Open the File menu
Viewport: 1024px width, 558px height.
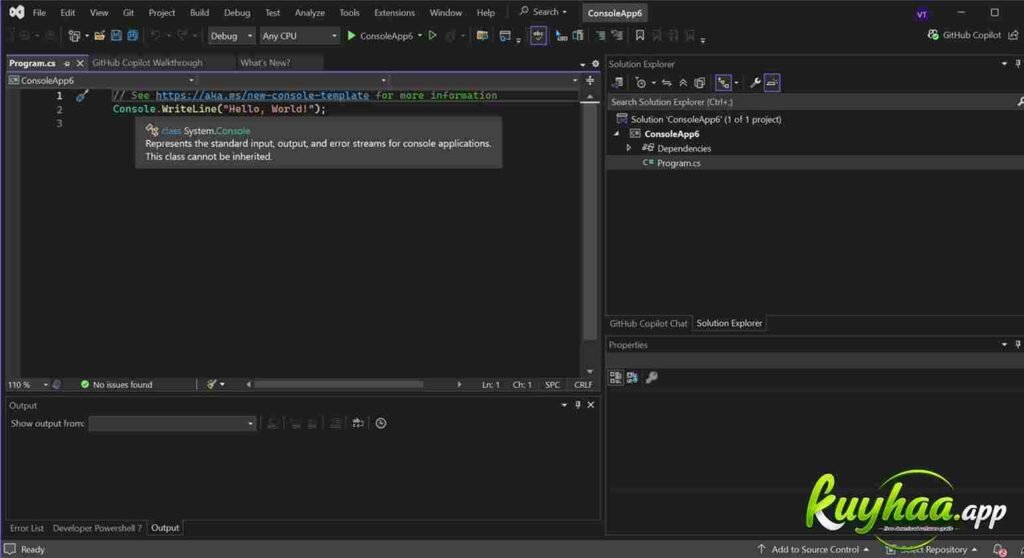(x=39, y=12)
